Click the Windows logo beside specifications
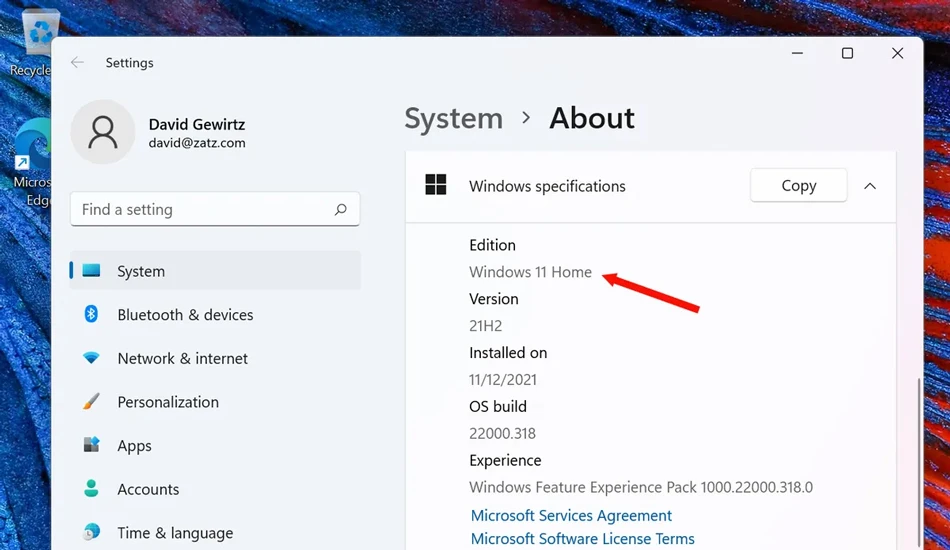 tap(436, 185)
